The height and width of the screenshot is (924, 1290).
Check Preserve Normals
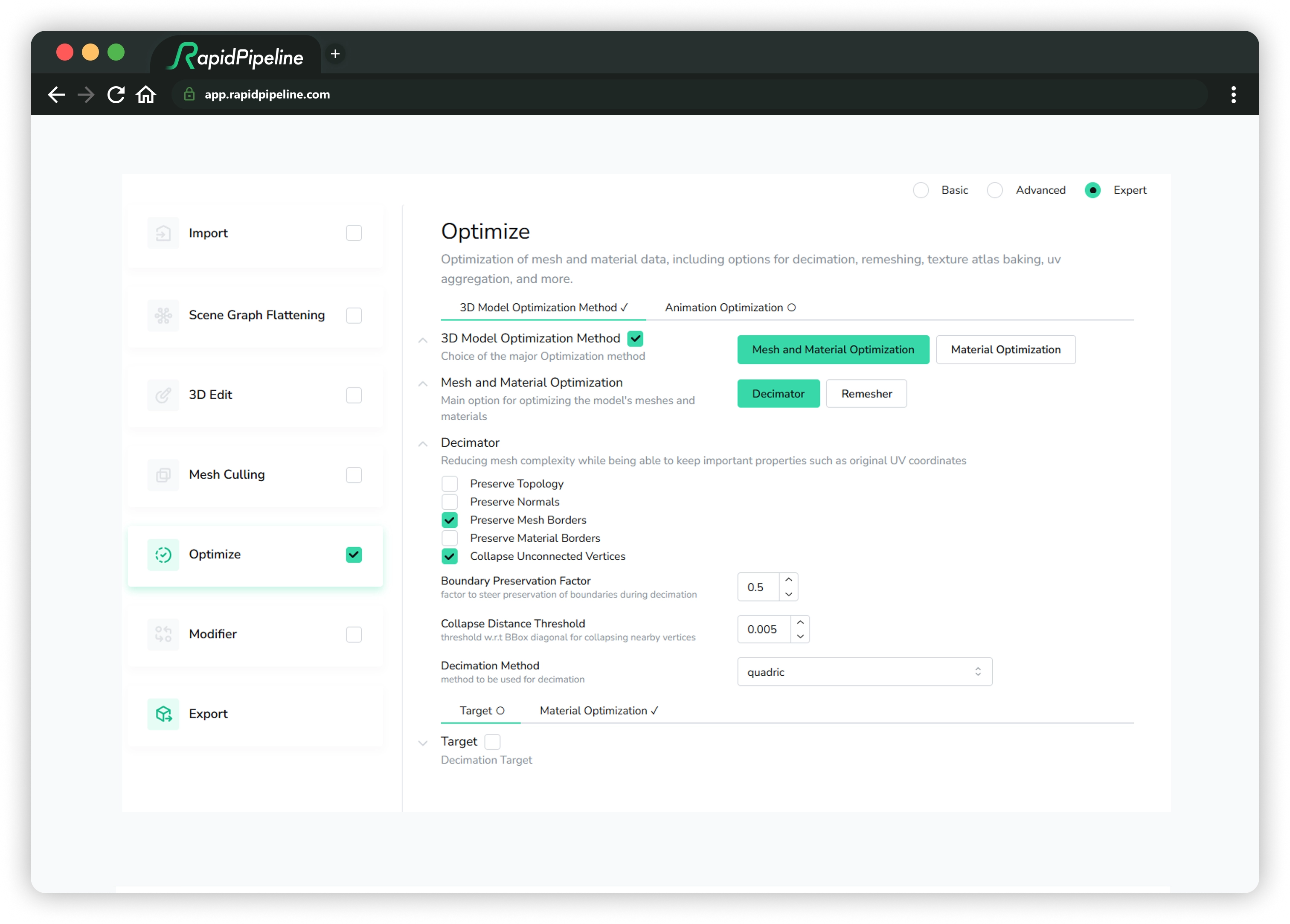449,502
